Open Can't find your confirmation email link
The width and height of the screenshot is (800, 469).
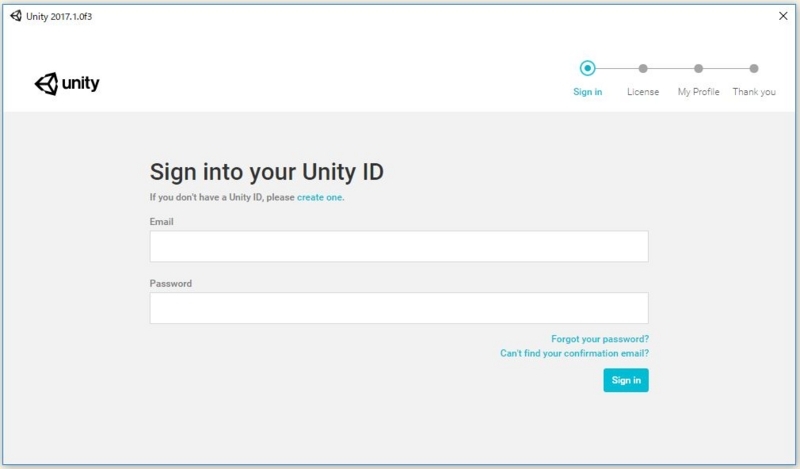pos(574,353)
